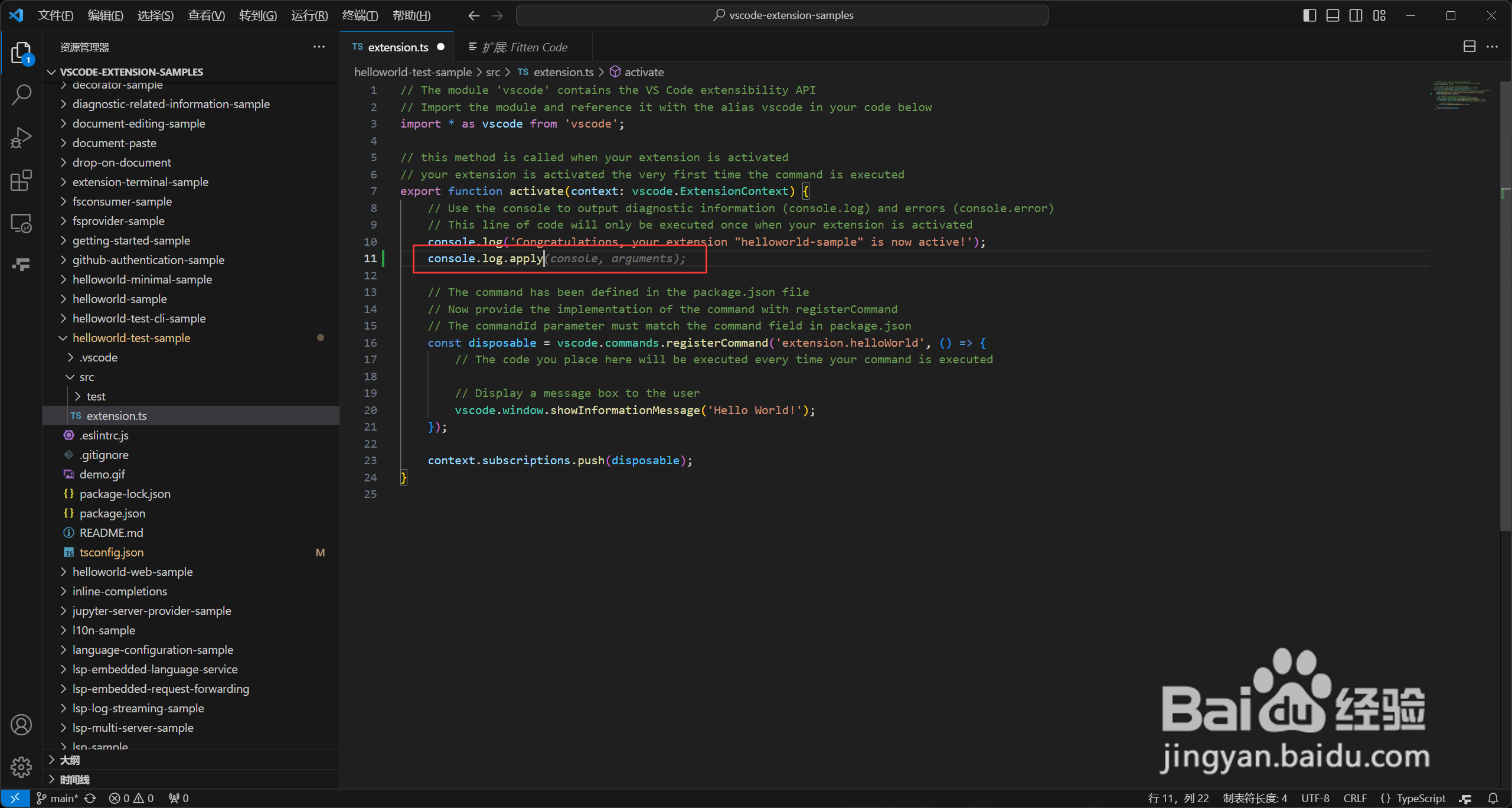1512x808 pixels.
Task: Open demo.gif in the file tree
Action: tap(192, 474)
